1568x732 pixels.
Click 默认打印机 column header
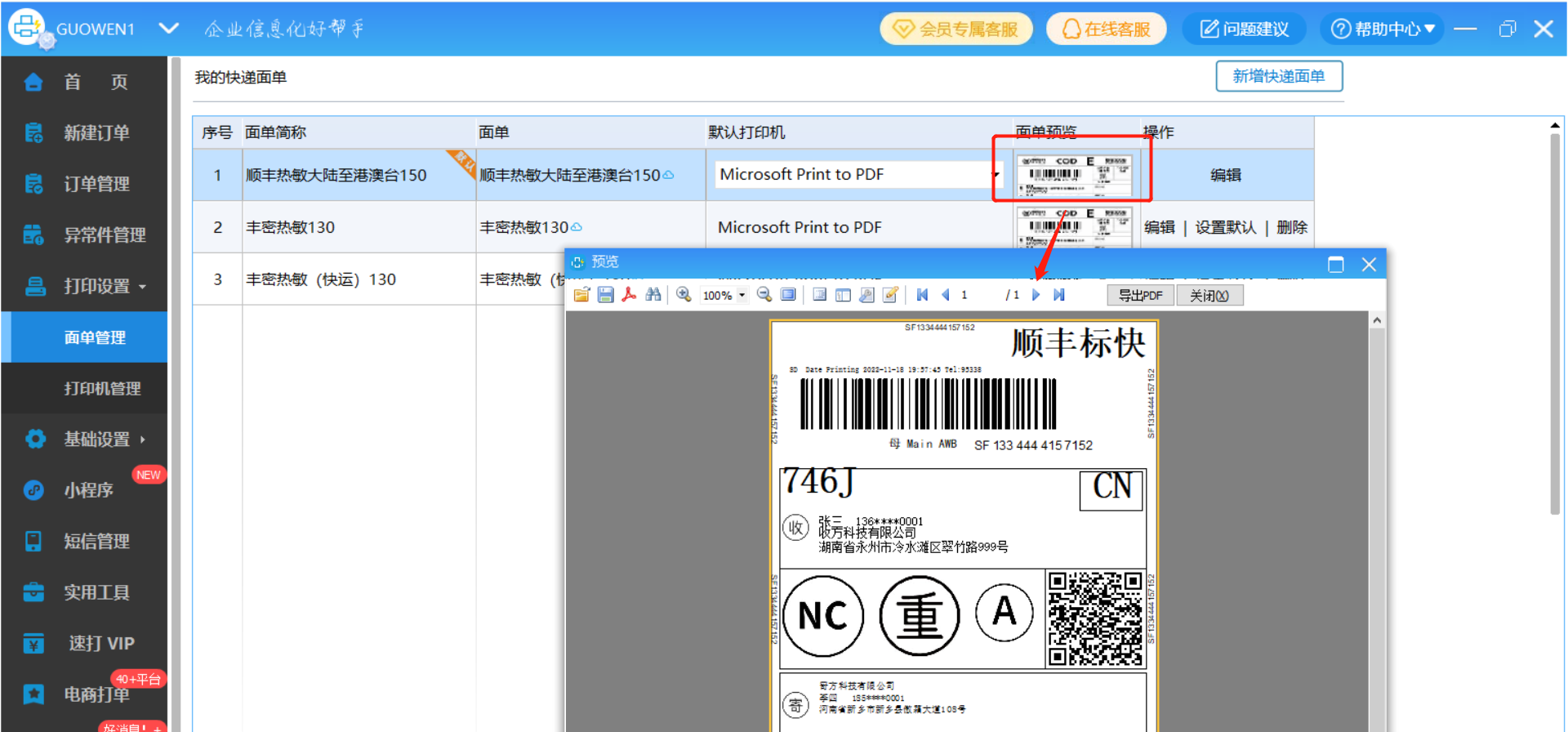pyautogui.click(x=746, y=132)
